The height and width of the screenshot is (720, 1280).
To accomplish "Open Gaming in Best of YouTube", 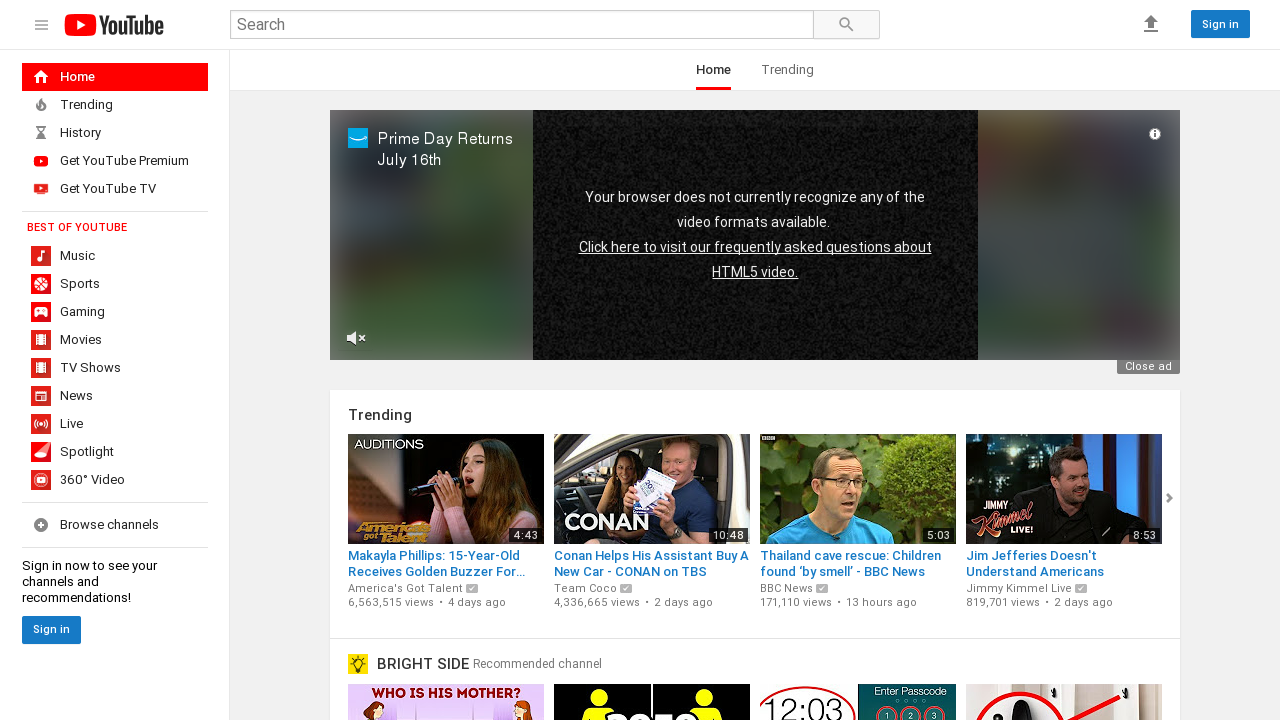I will coord(115,312).
